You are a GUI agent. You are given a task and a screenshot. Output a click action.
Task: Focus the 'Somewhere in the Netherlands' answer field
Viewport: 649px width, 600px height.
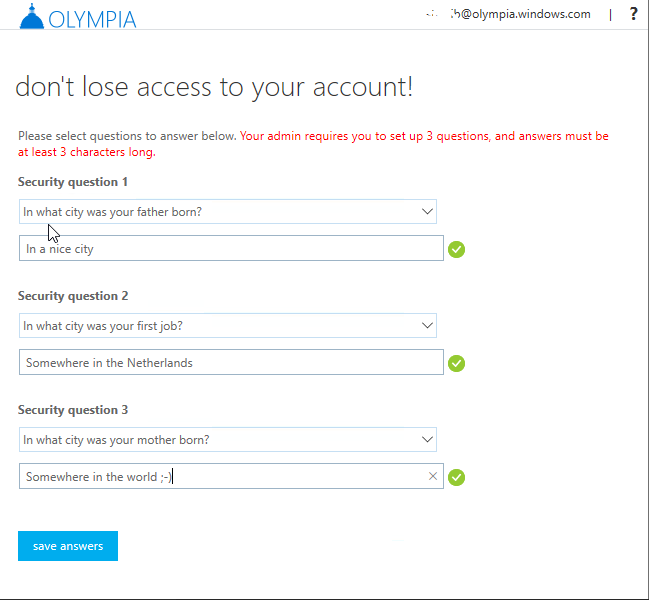tap(230, 363)
